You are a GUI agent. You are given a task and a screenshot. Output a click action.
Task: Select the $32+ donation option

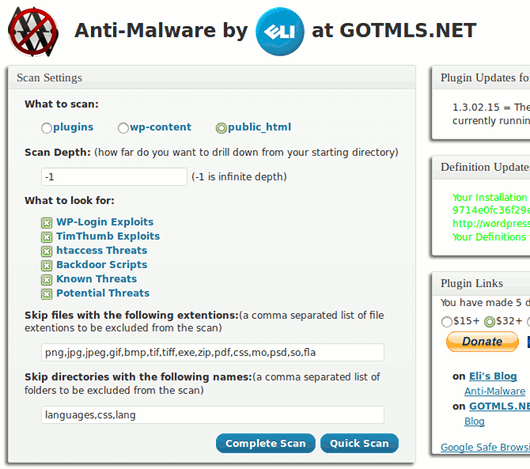[489, 322]
